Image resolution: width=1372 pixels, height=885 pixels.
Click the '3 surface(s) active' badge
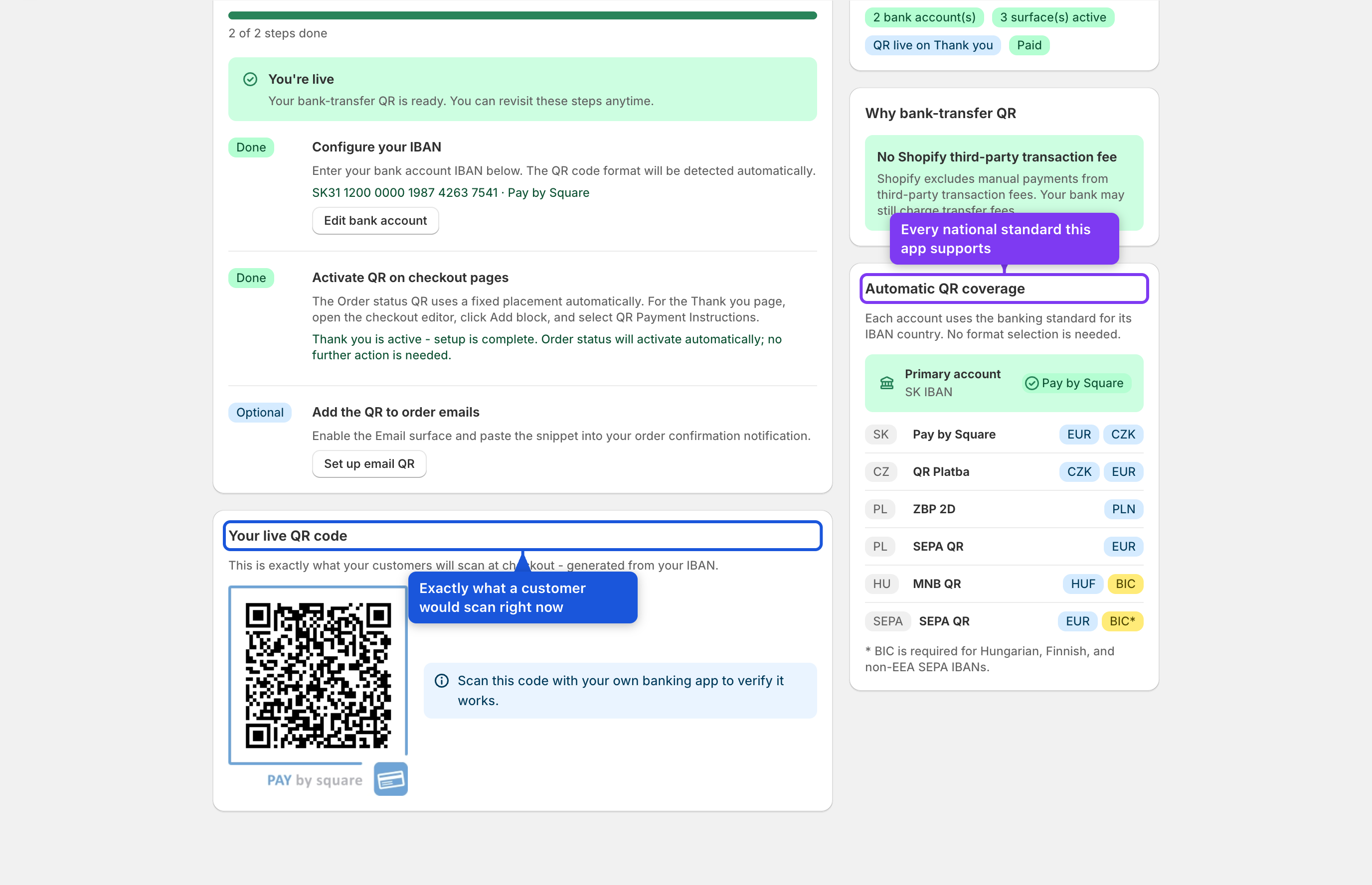tap(1053, 17)
